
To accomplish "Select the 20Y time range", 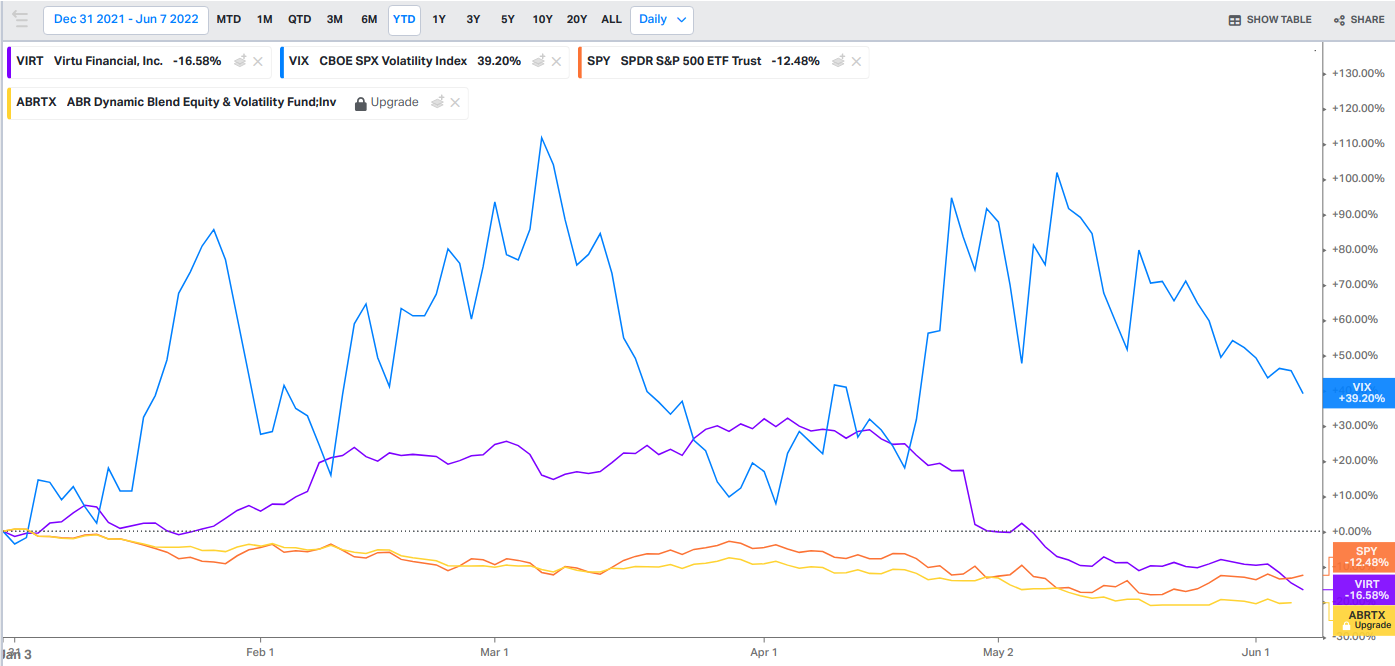I will [577, 19].
